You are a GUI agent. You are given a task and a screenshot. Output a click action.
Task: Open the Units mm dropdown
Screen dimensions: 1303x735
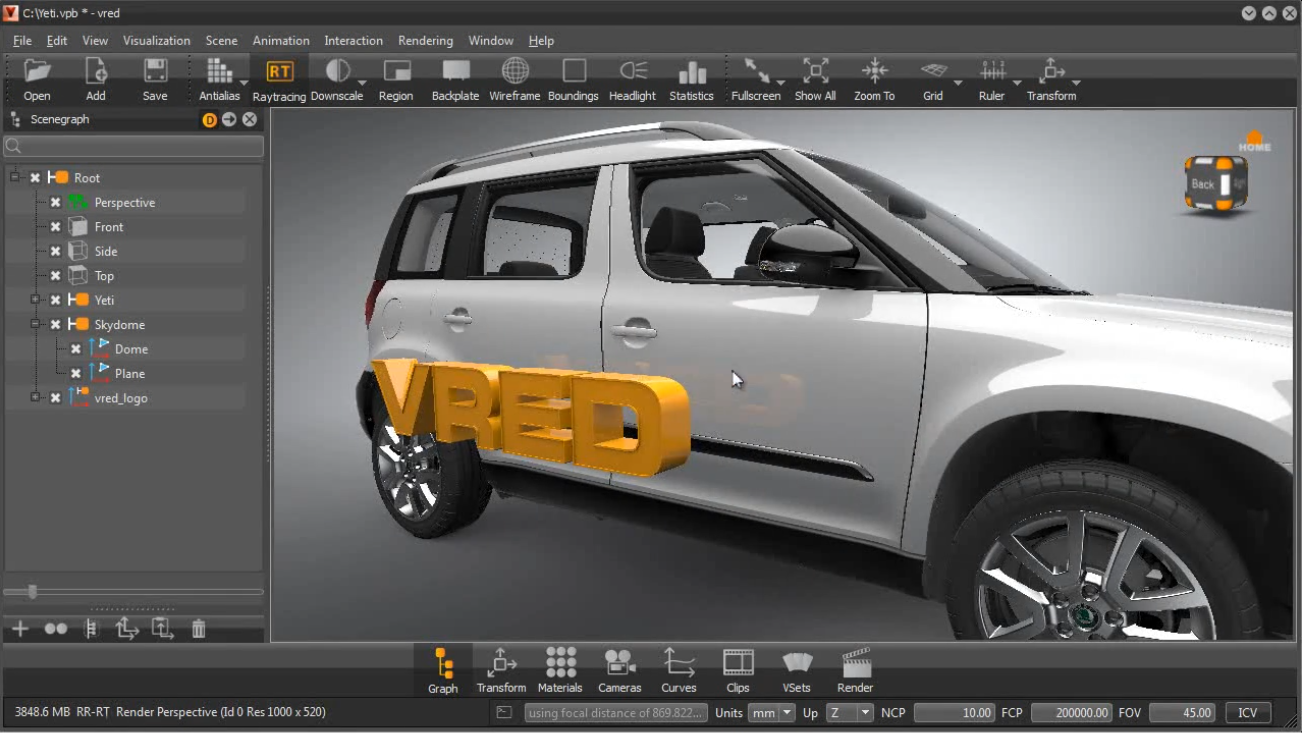coord(772,713)
